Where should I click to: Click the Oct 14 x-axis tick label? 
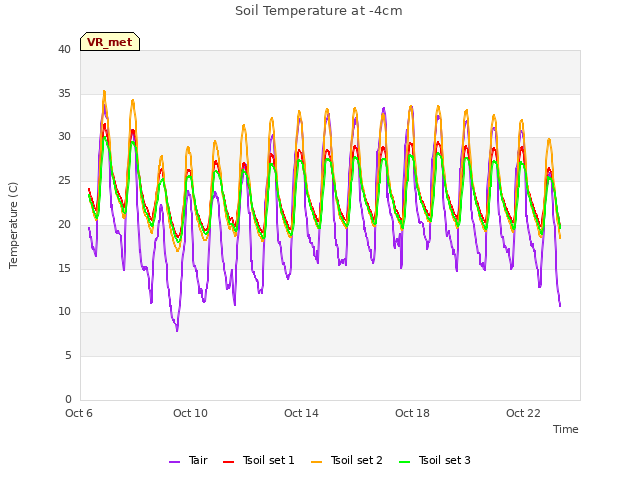301,413
